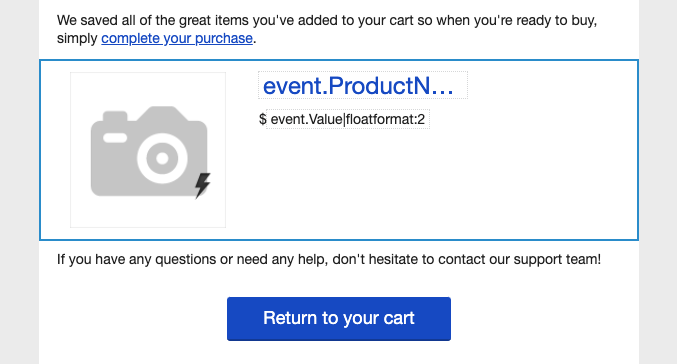The height and width of the screenshot is (364, 677).
Task: Click white space left of the cart button
Action: (133, 319)
